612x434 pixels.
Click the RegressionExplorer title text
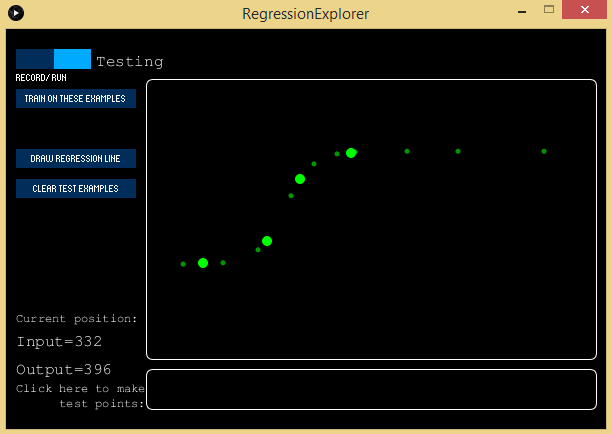[x=306, y=14]
